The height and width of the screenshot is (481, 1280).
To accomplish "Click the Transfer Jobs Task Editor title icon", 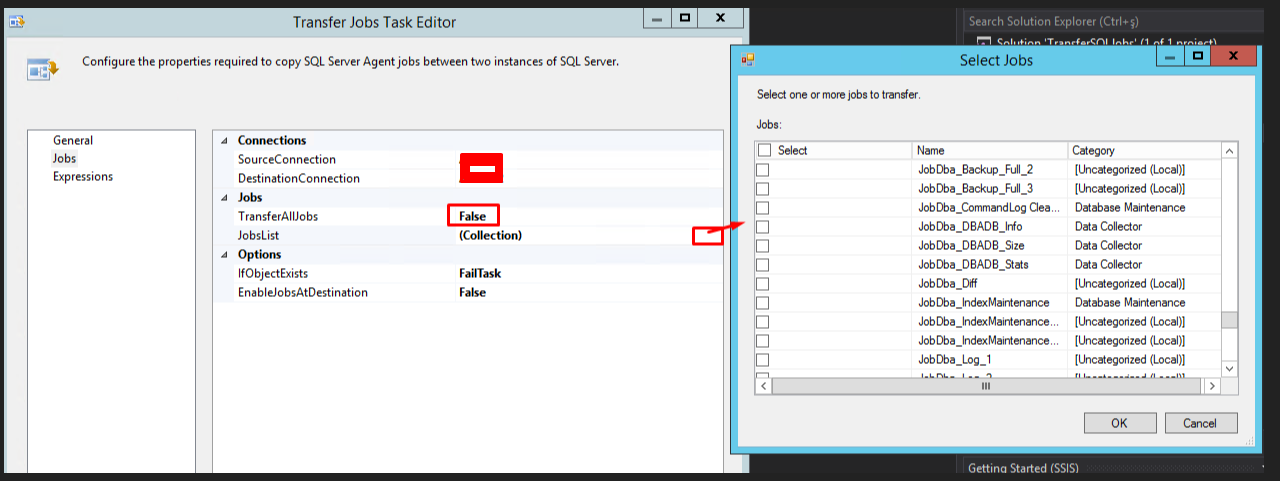I will (x=16, y=20).
